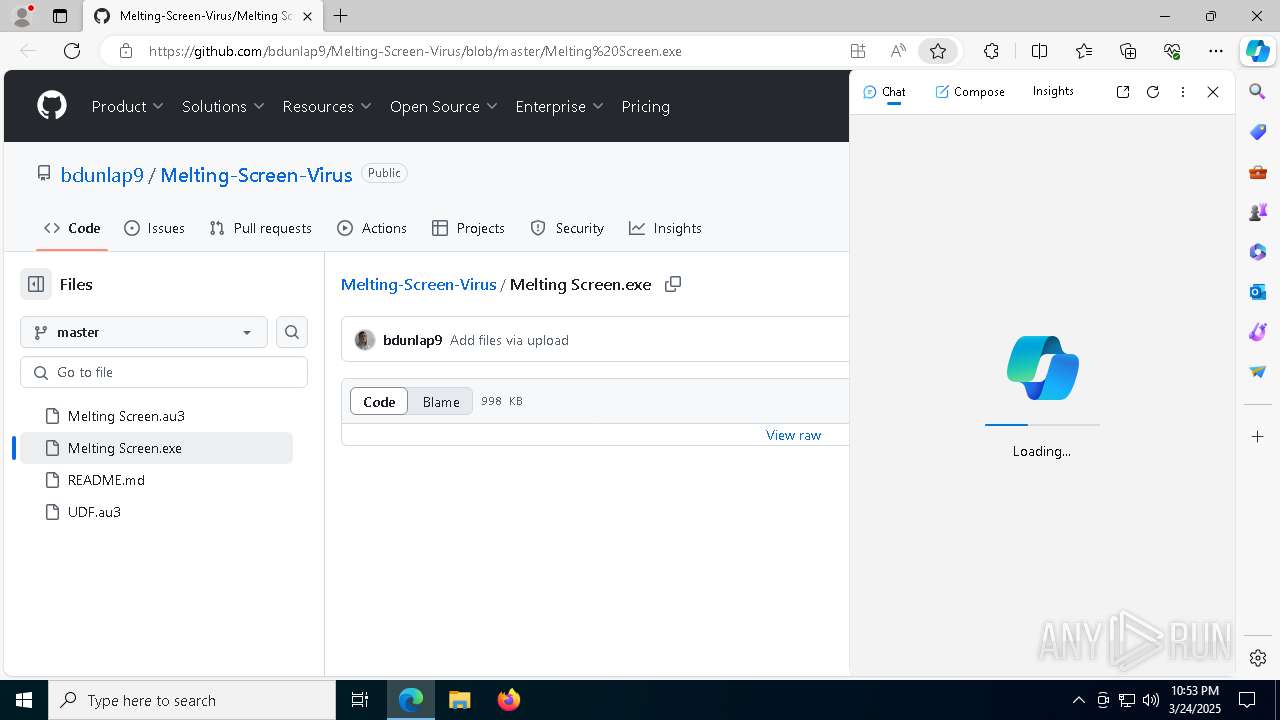Open bdunlap9 owner link

pos(102,175)
